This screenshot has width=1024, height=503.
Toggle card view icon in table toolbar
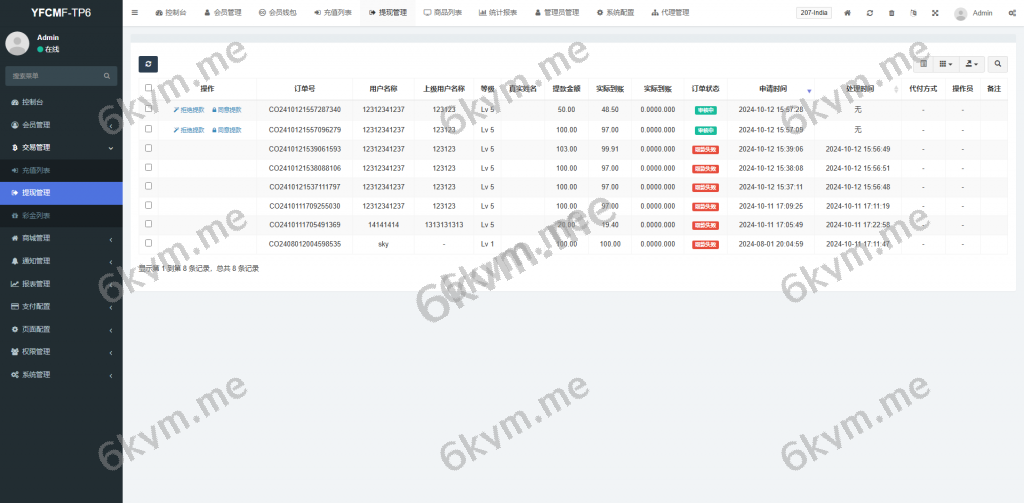923,64
